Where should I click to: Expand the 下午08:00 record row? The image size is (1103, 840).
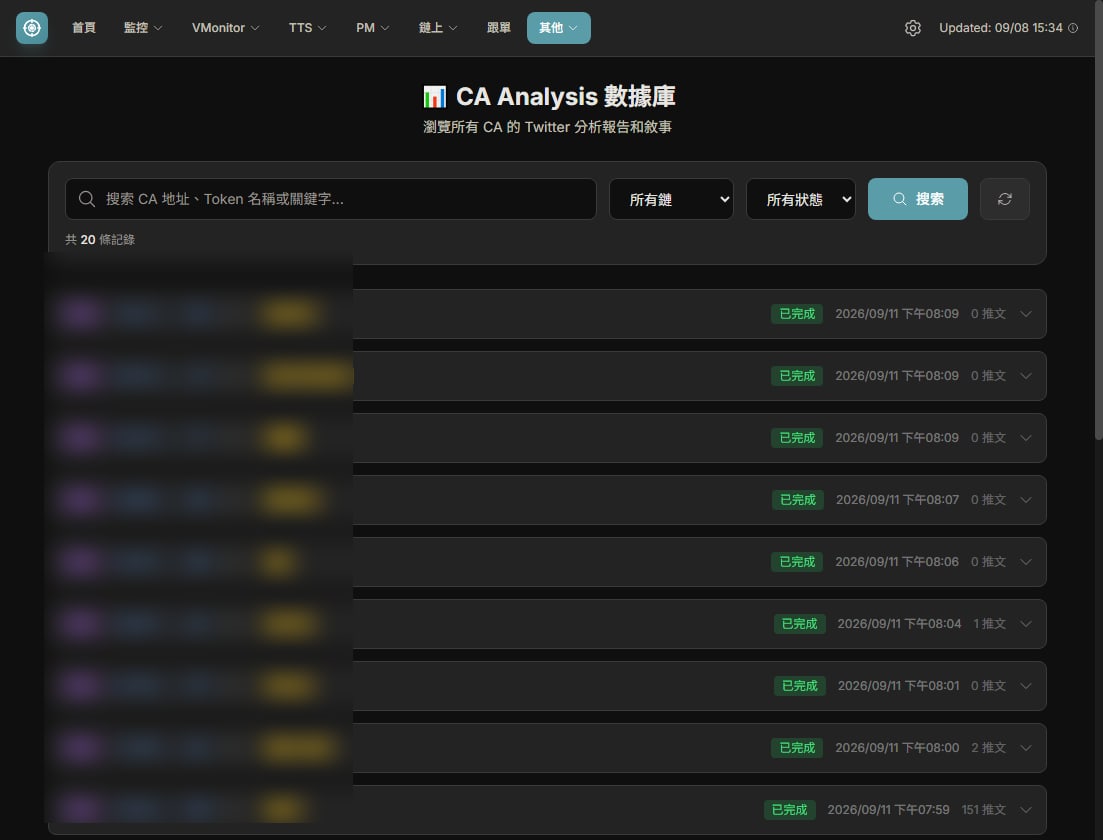[547, 747]
